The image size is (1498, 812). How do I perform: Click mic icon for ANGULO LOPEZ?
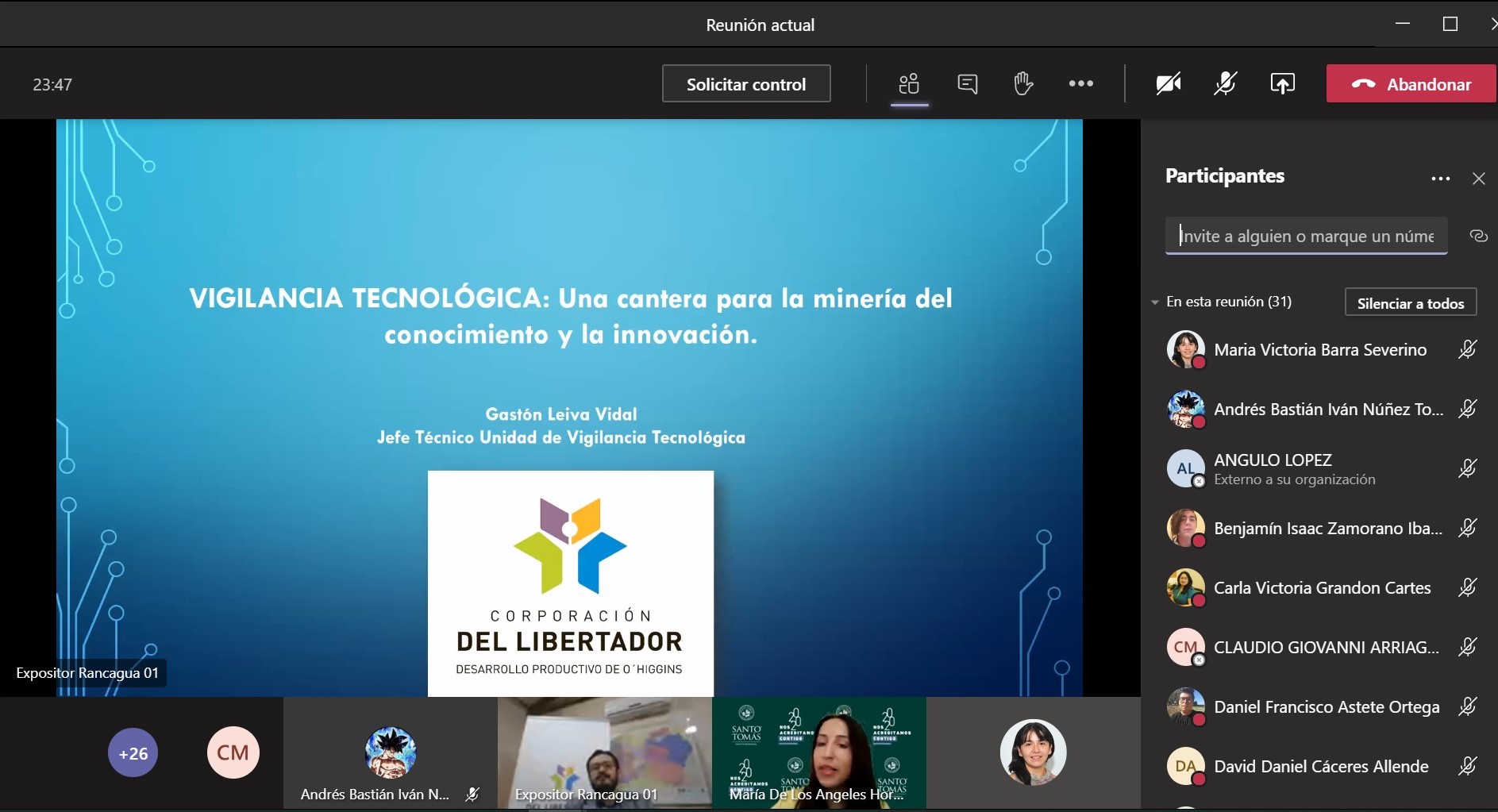[1467, 469]
